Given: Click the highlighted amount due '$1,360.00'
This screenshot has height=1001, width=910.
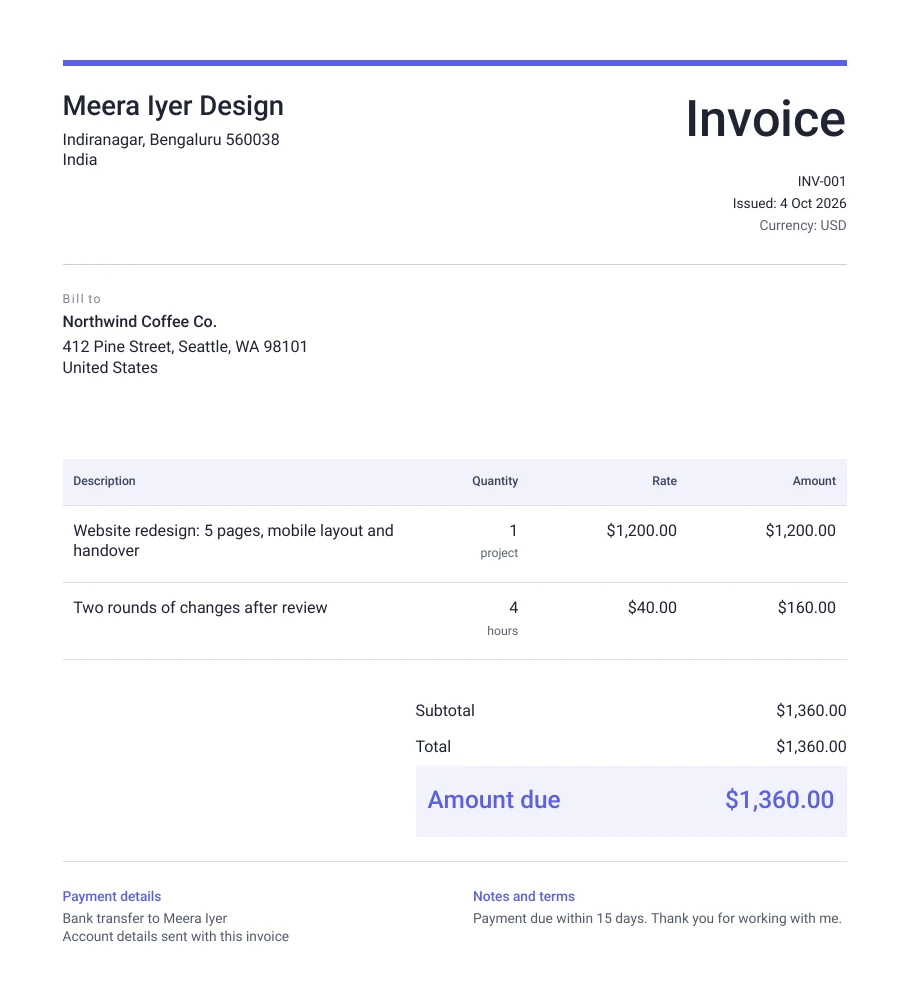Looking at the screenshot, I should coord(779,800).
